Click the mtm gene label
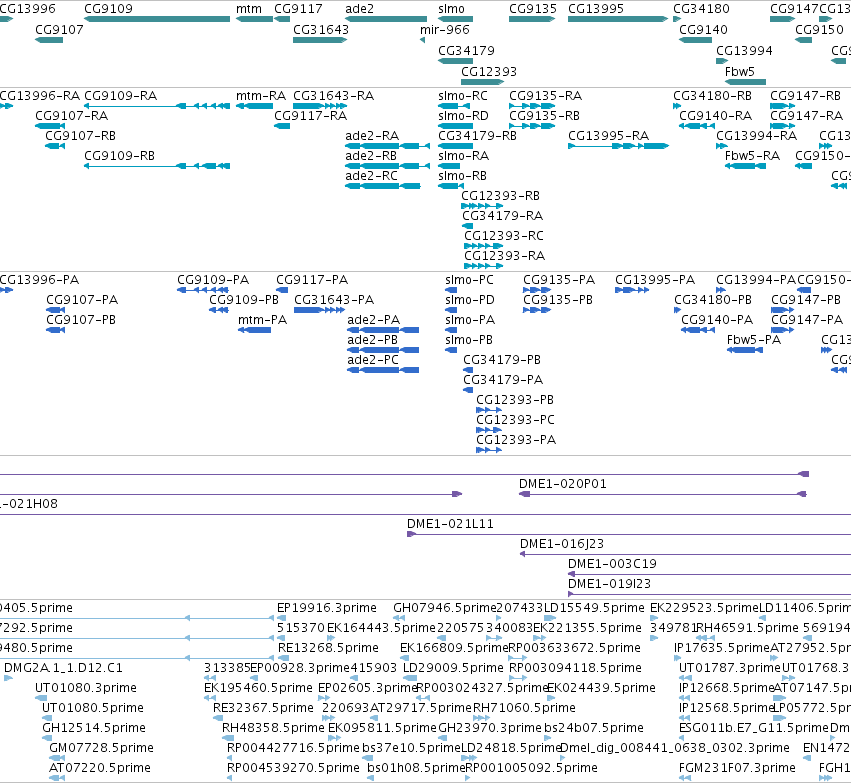The image size is (851, 783). [249, 9]
